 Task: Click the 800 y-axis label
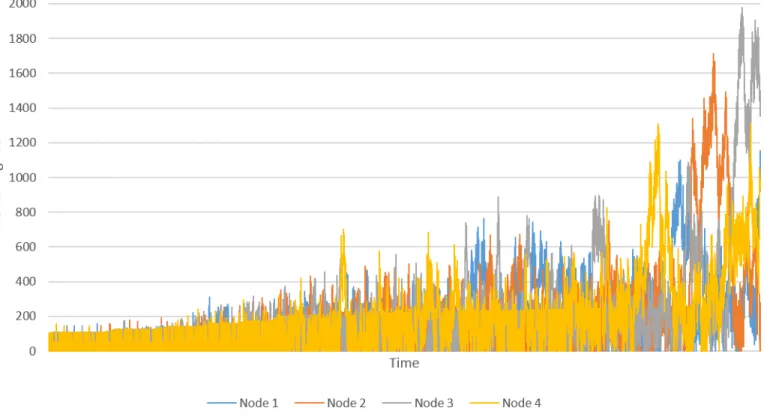(x=25, y=212)
